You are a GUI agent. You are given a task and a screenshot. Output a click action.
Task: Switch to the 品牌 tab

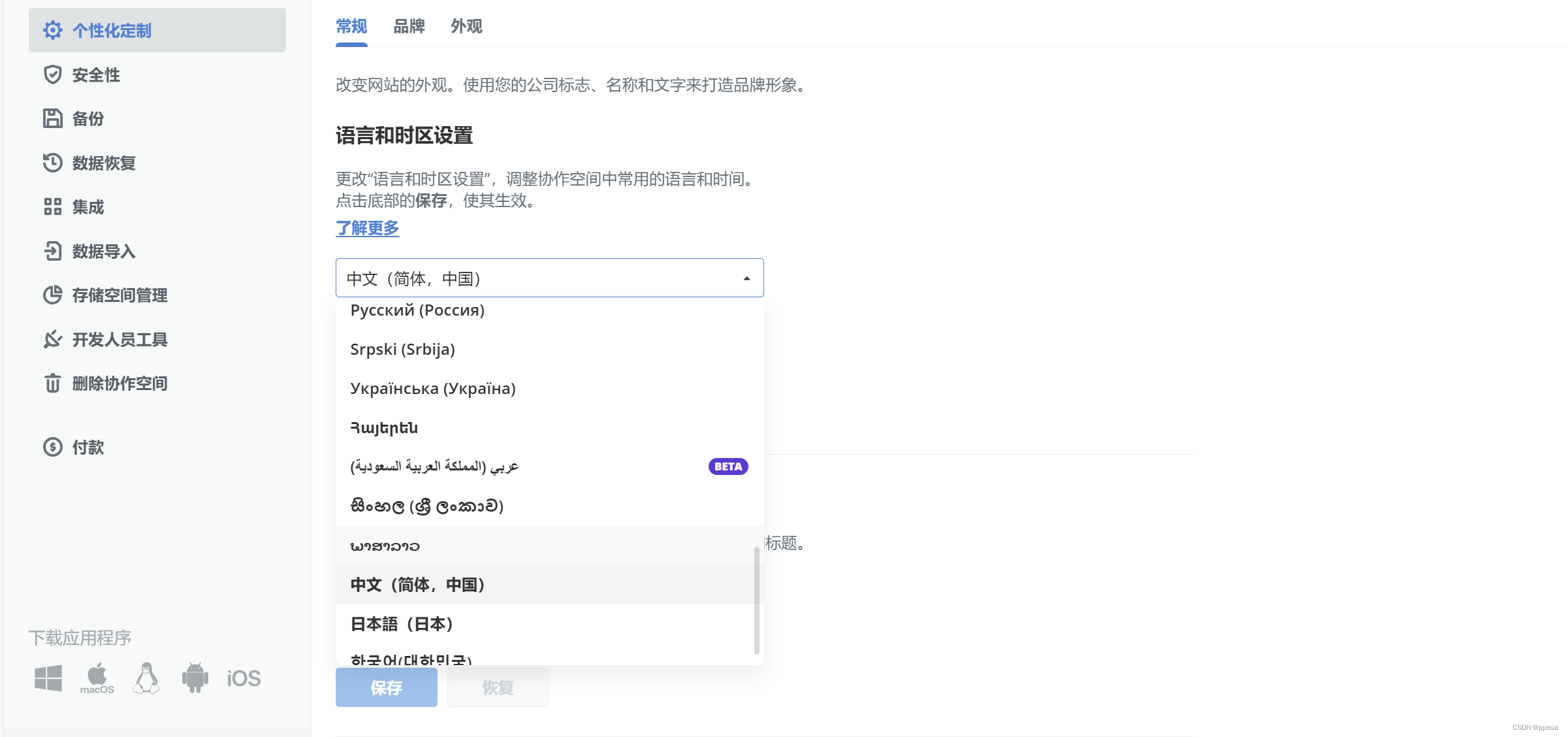[x=409, y=26]
